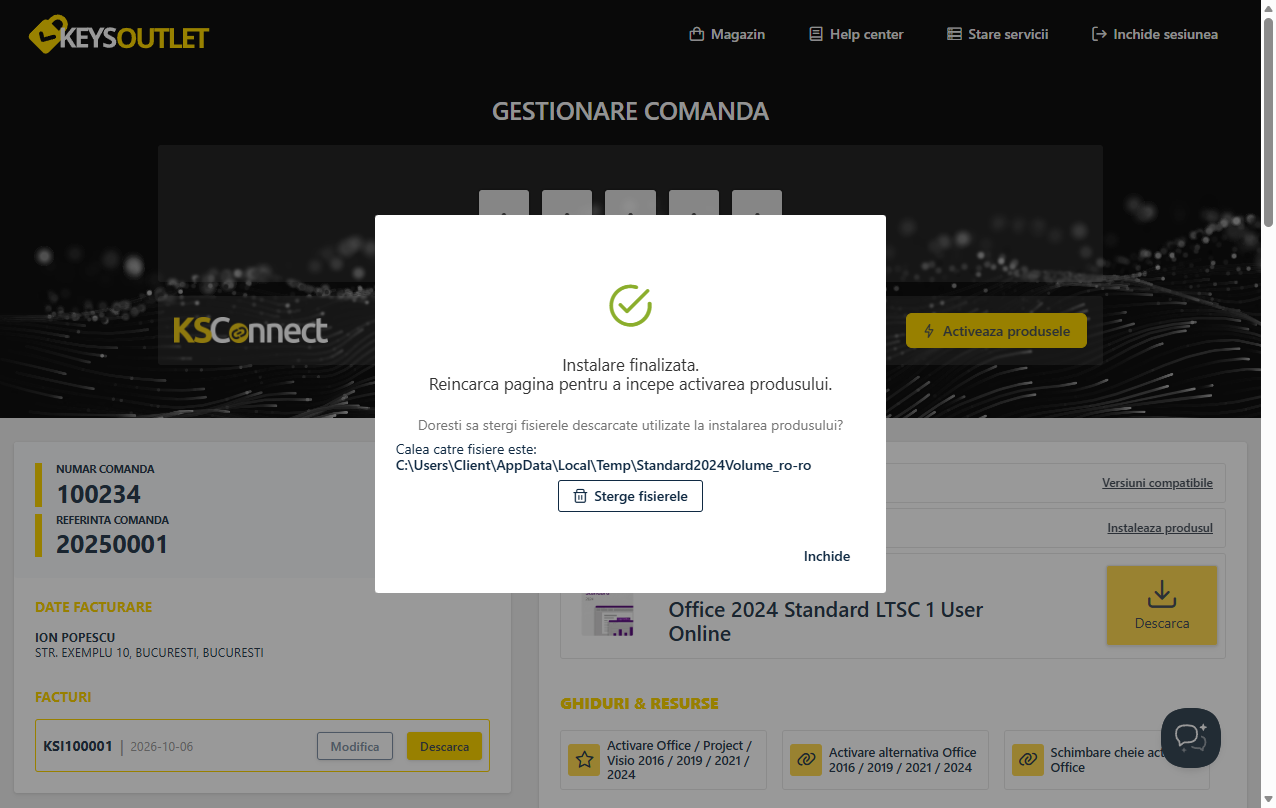Viewport: 1276px width, 808px height.
Task: Click the Instalare finalizata message
Action: pos(630,365)
